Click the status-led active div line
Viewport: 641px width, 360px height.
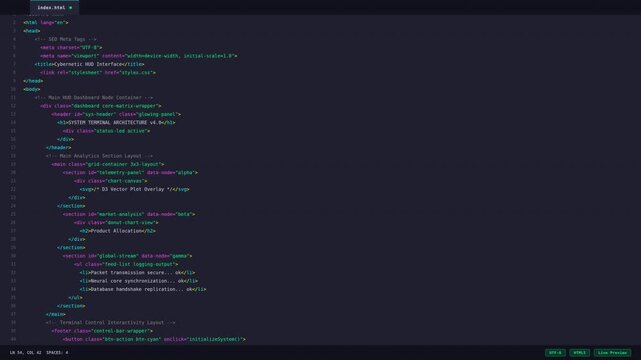point(106,131)
